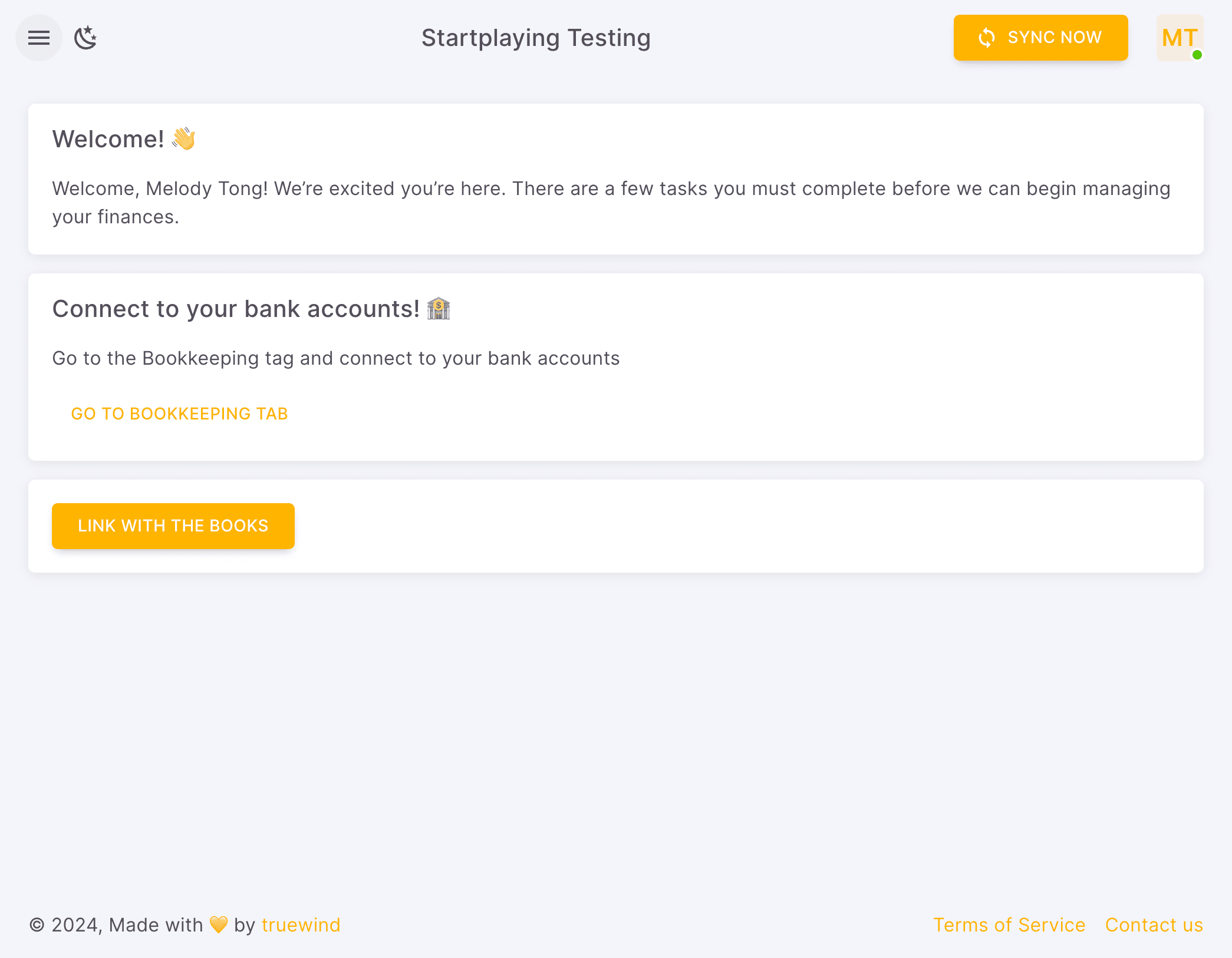
Task: Select the Startplaying Testing title
Action: tap(536, 38)
